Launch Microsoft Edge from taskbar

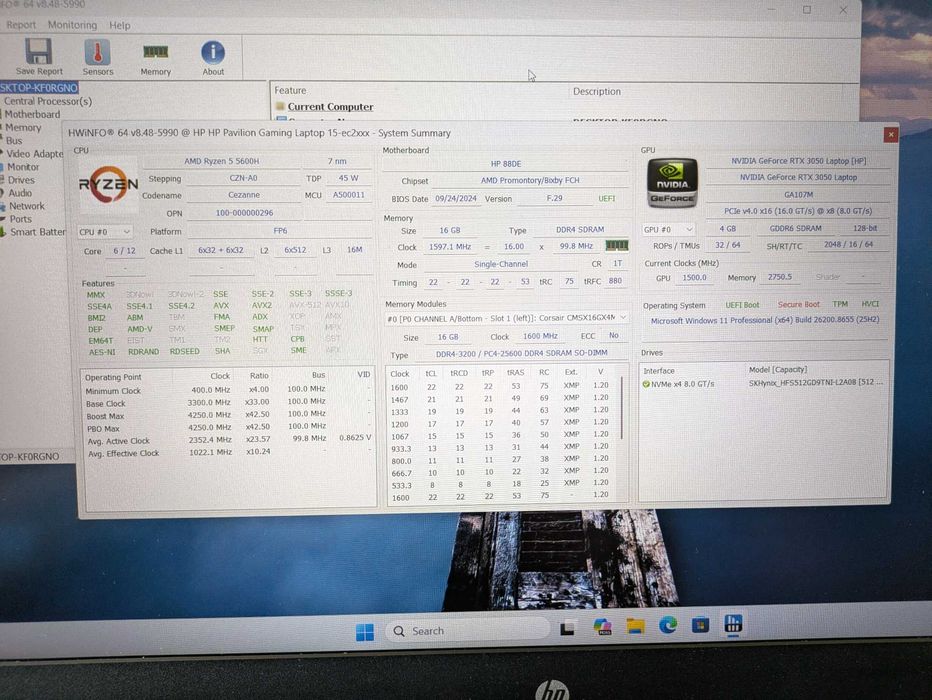(668, 625)
